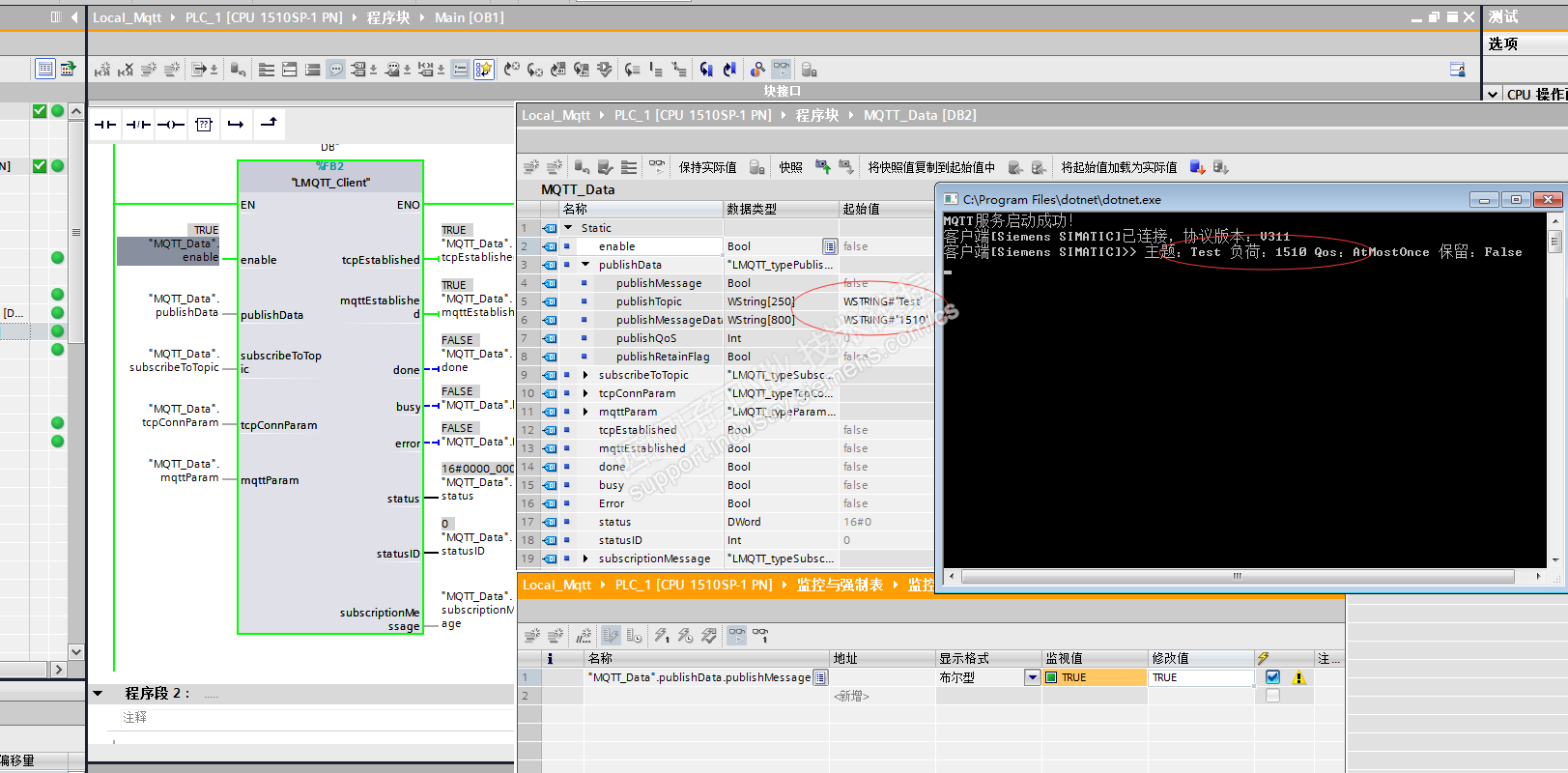Insert an output coil instruction
The height and width of the screenshot is (773, 1568).
pos(171,125)
